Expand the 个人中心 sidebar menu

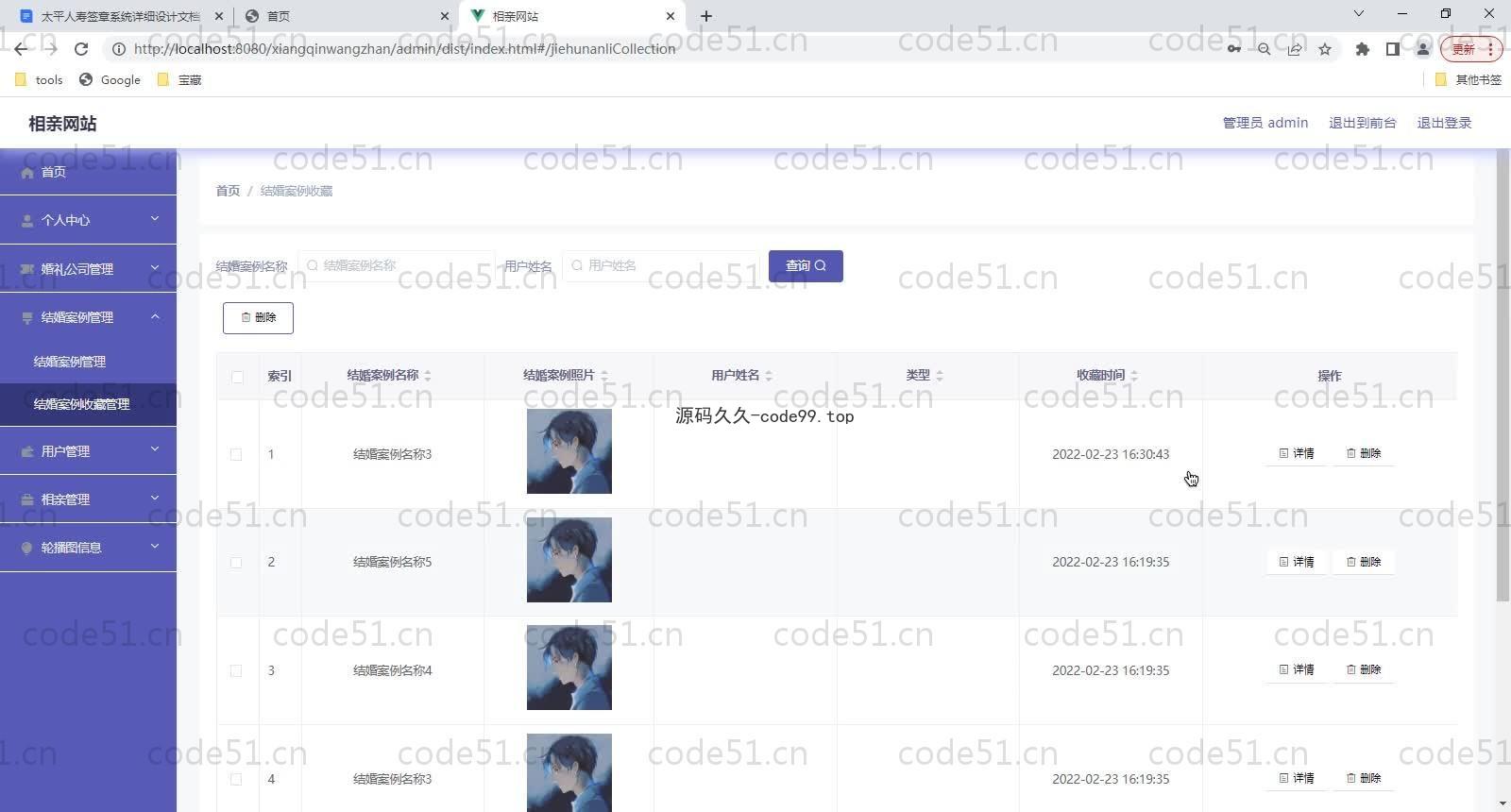click(88, 220)
